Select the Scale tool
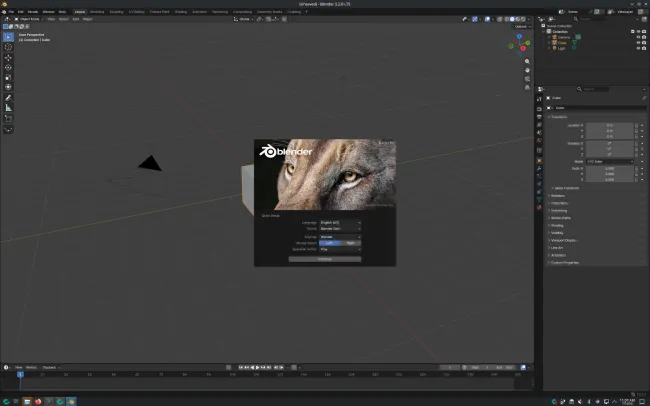 tap(8, 77)
